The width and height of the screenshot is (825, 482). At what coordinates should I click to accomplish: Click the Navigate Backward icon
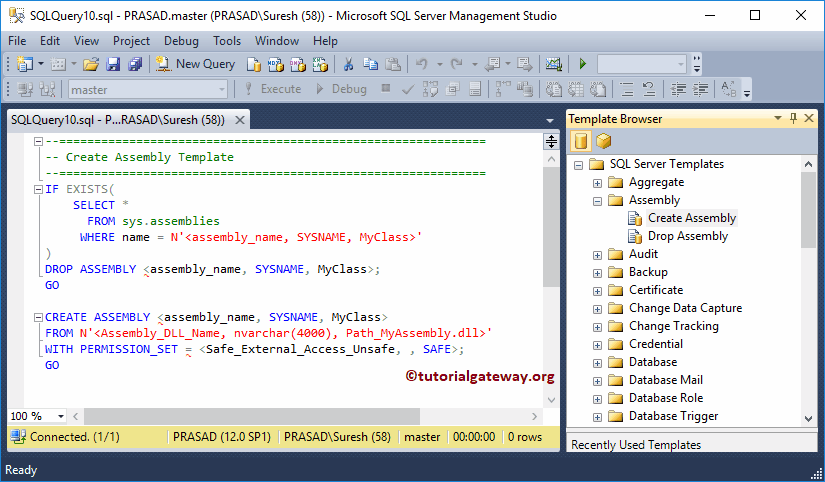coord(492,64)
